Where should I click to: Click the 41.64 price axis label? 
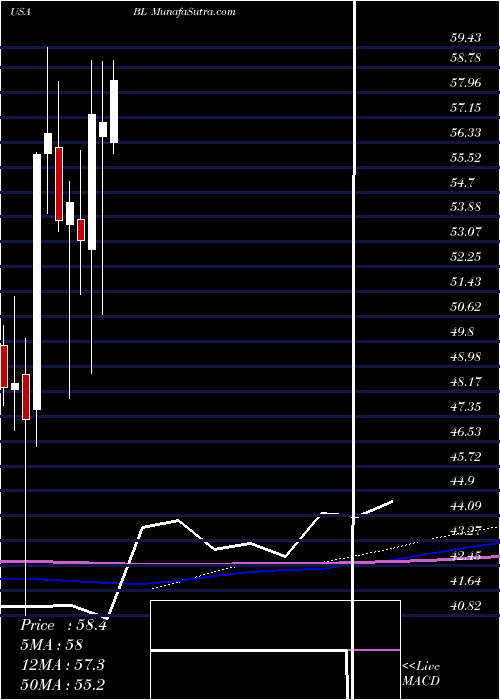466,581
